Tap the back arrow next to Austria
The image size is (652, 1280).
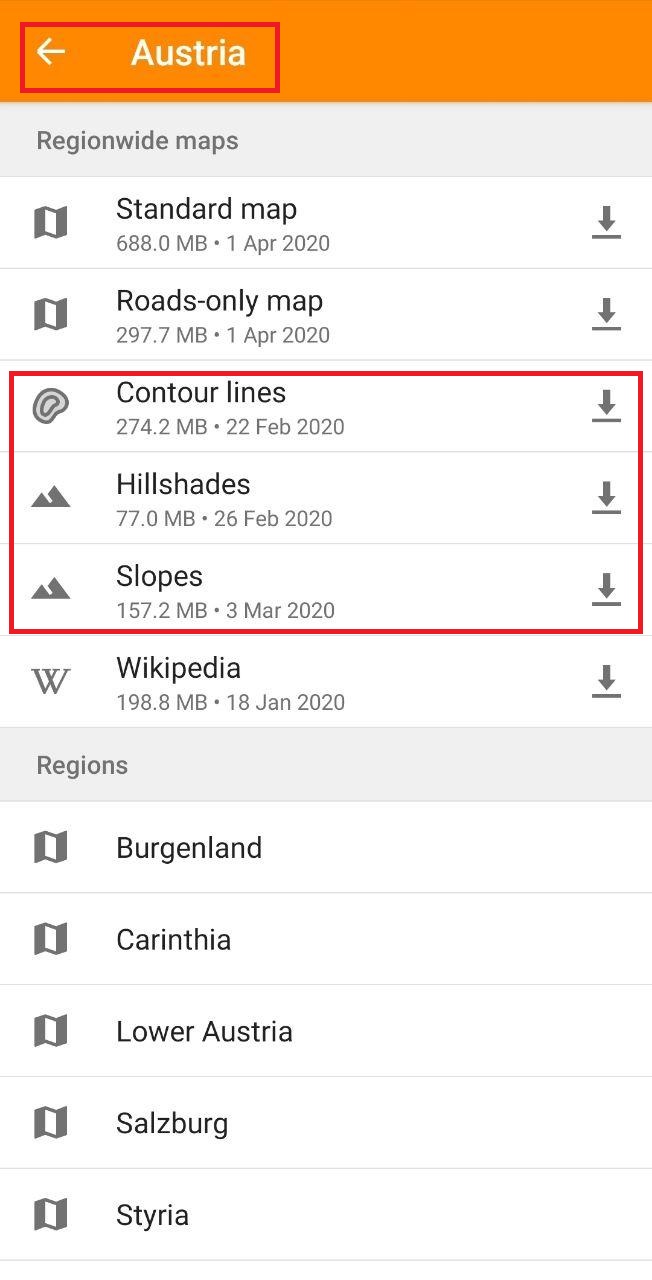[50, 52]
